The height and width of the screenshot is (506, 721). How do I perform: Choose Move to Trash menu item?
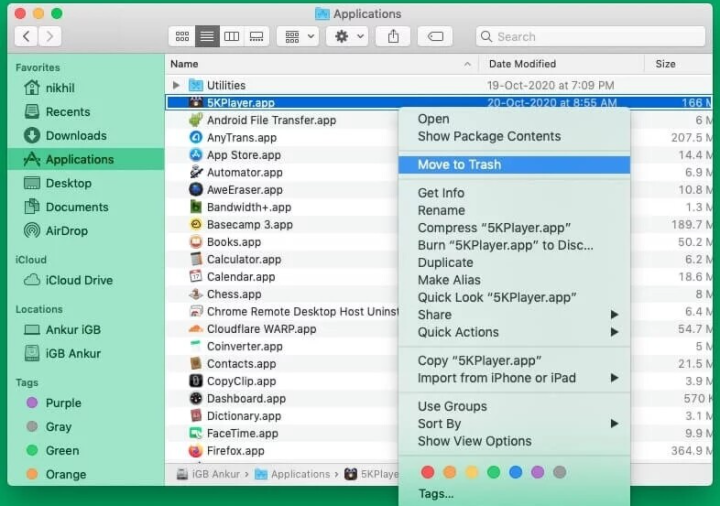point(514,165)
